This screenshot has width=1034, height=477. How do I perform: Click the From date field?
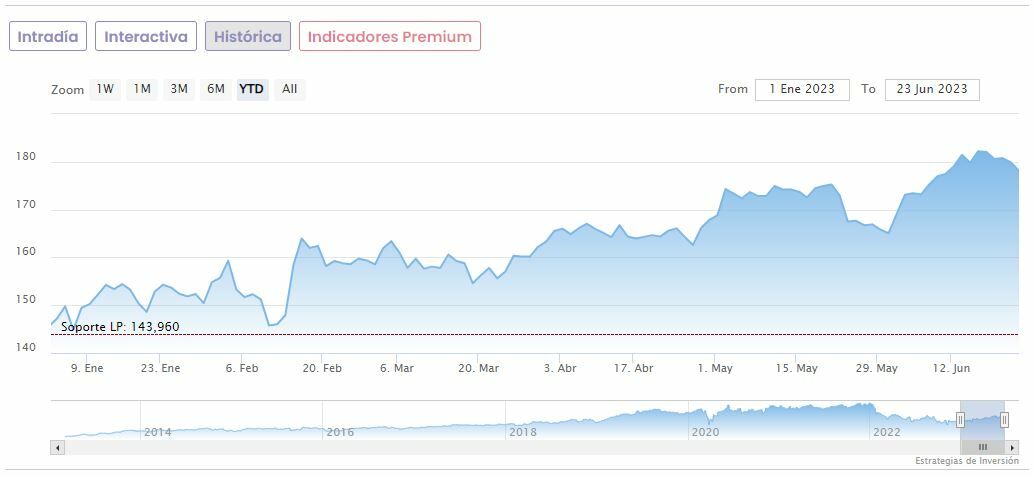[802, 89]
